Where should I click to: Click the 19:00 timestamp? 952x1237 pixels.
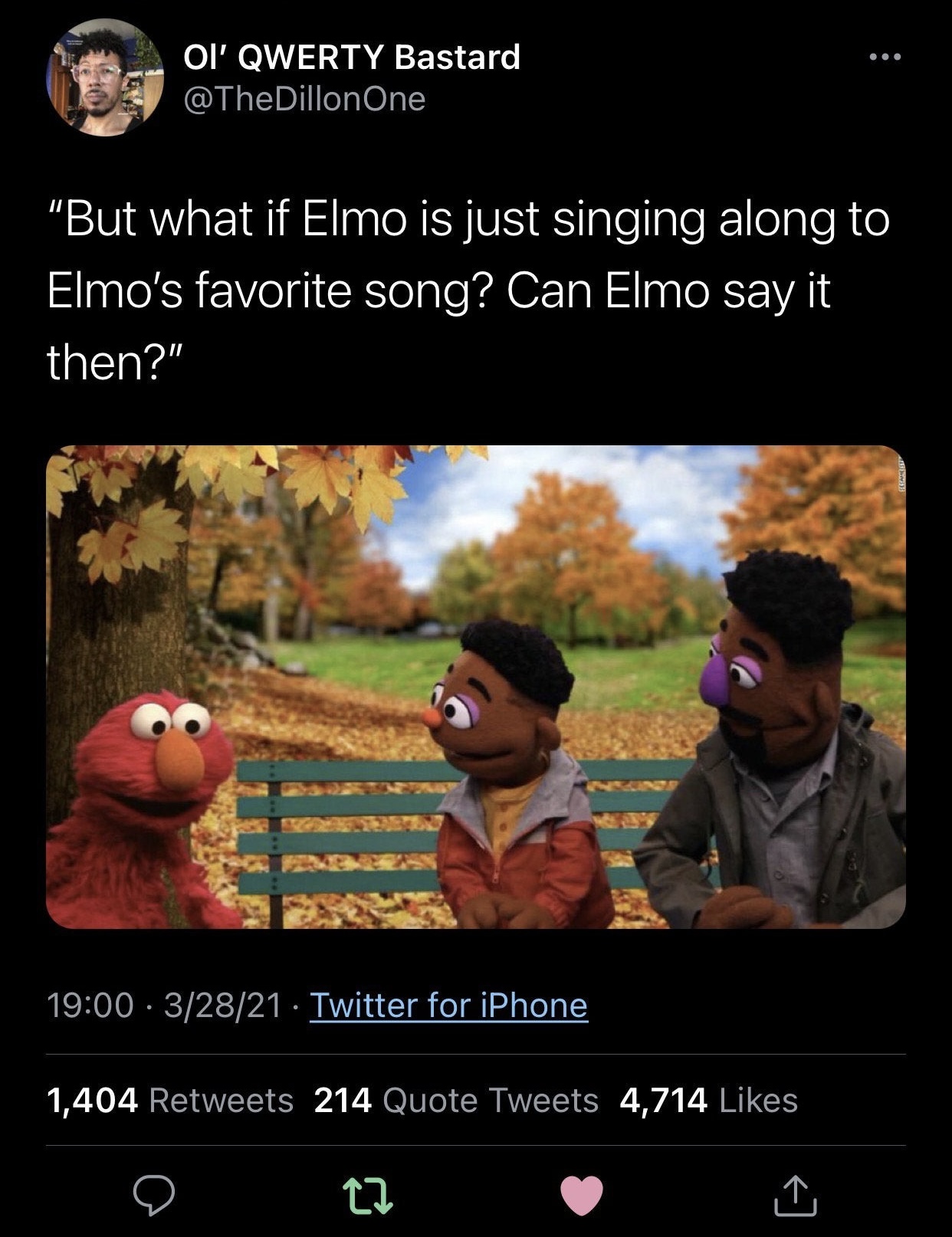point(90,1006)
